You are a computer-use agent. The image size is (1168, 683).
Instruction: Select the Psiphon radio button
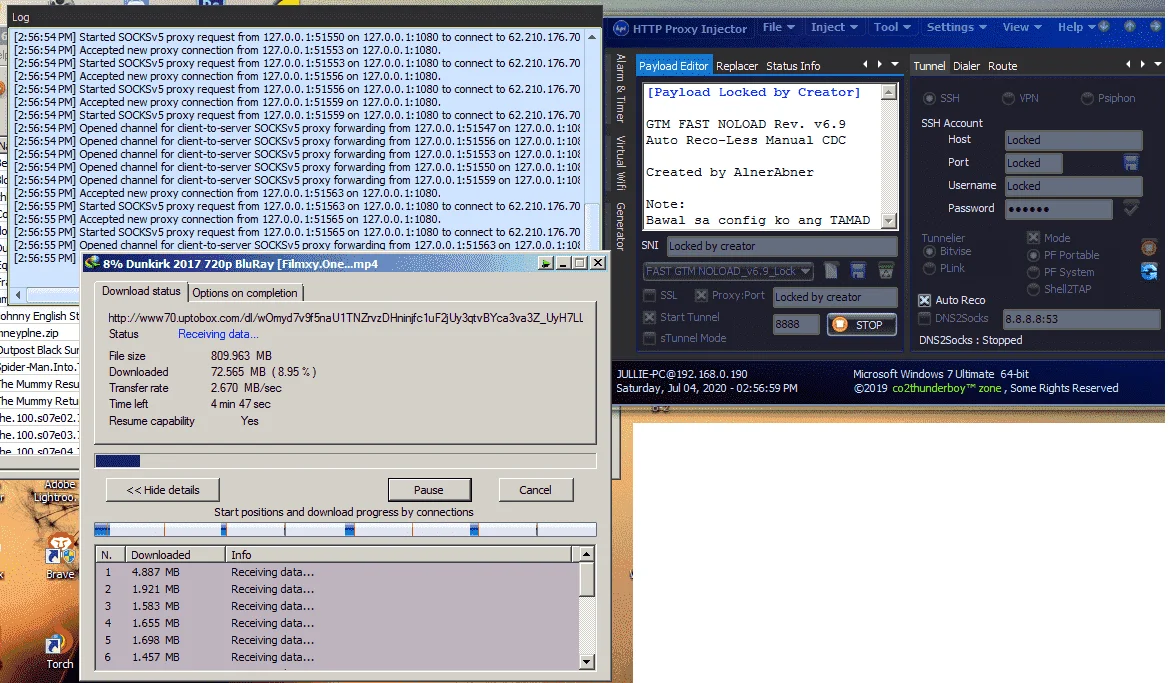(1087, 98)
